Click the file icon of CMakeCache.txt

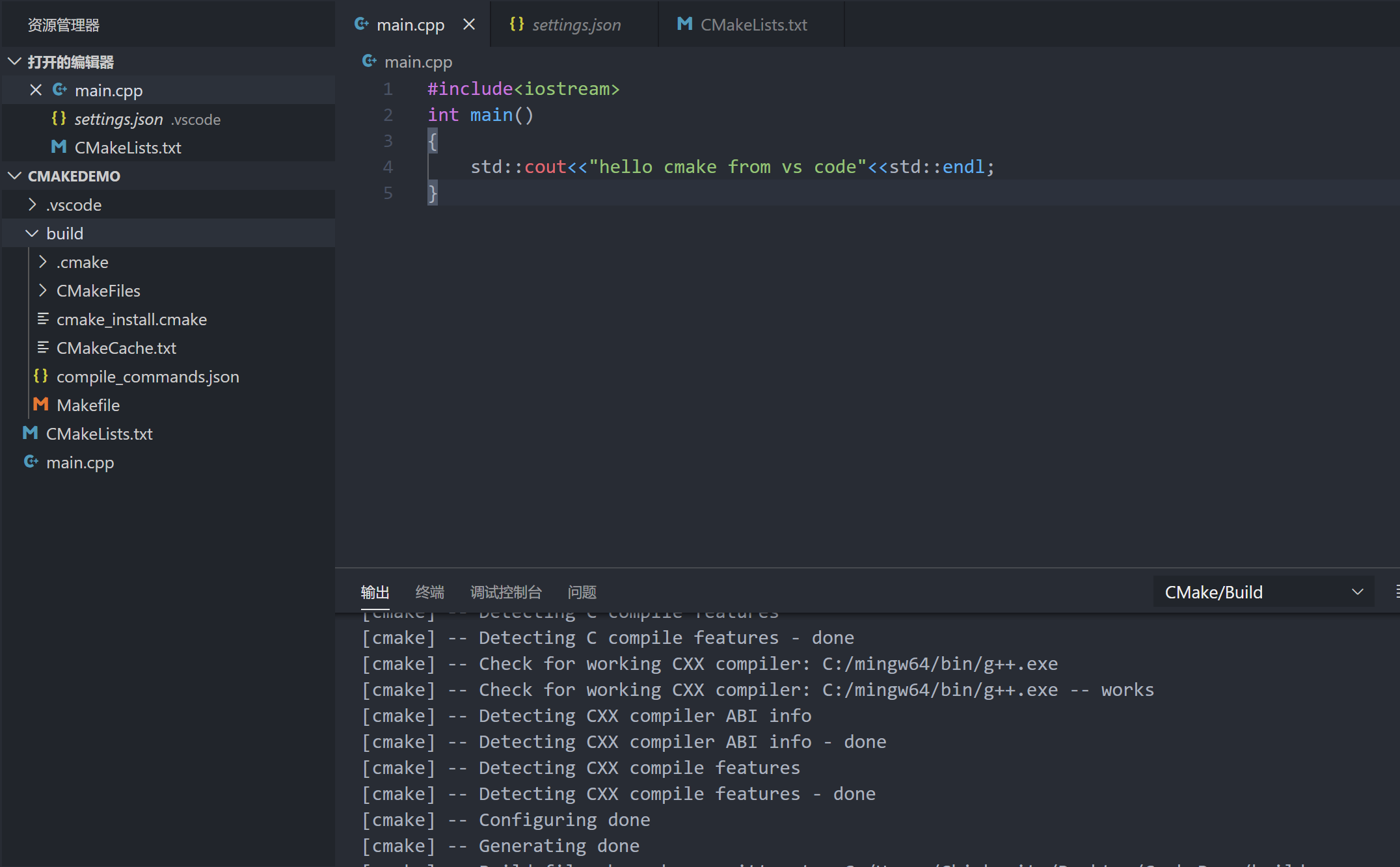click(43, 347)
